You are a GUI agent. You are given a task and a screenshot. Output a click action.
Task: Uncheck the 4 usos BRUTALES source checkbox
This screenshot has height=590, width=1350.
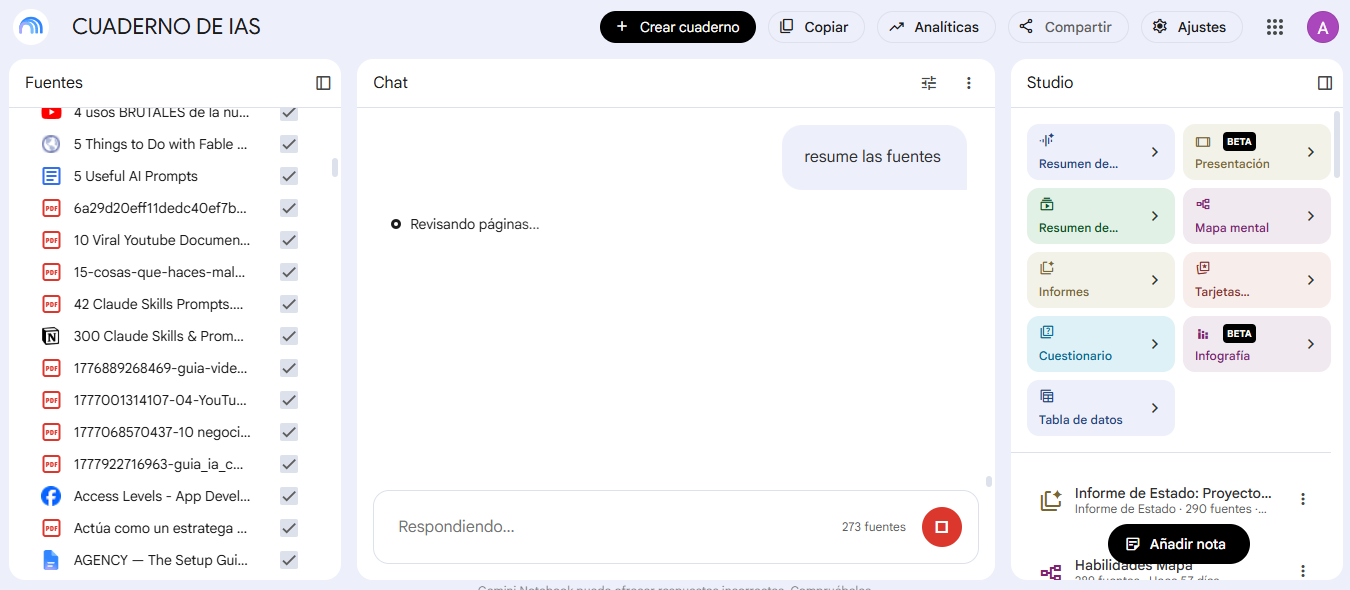click(x=289, y=112)
